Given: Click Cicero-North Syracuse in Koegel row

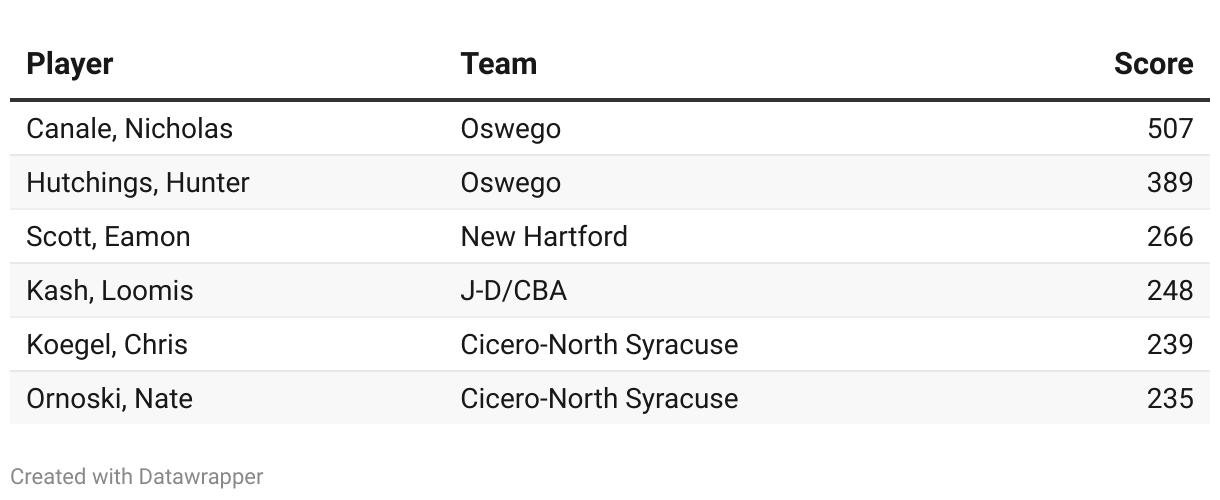Looking at the screenshot, I should [599, 345].
